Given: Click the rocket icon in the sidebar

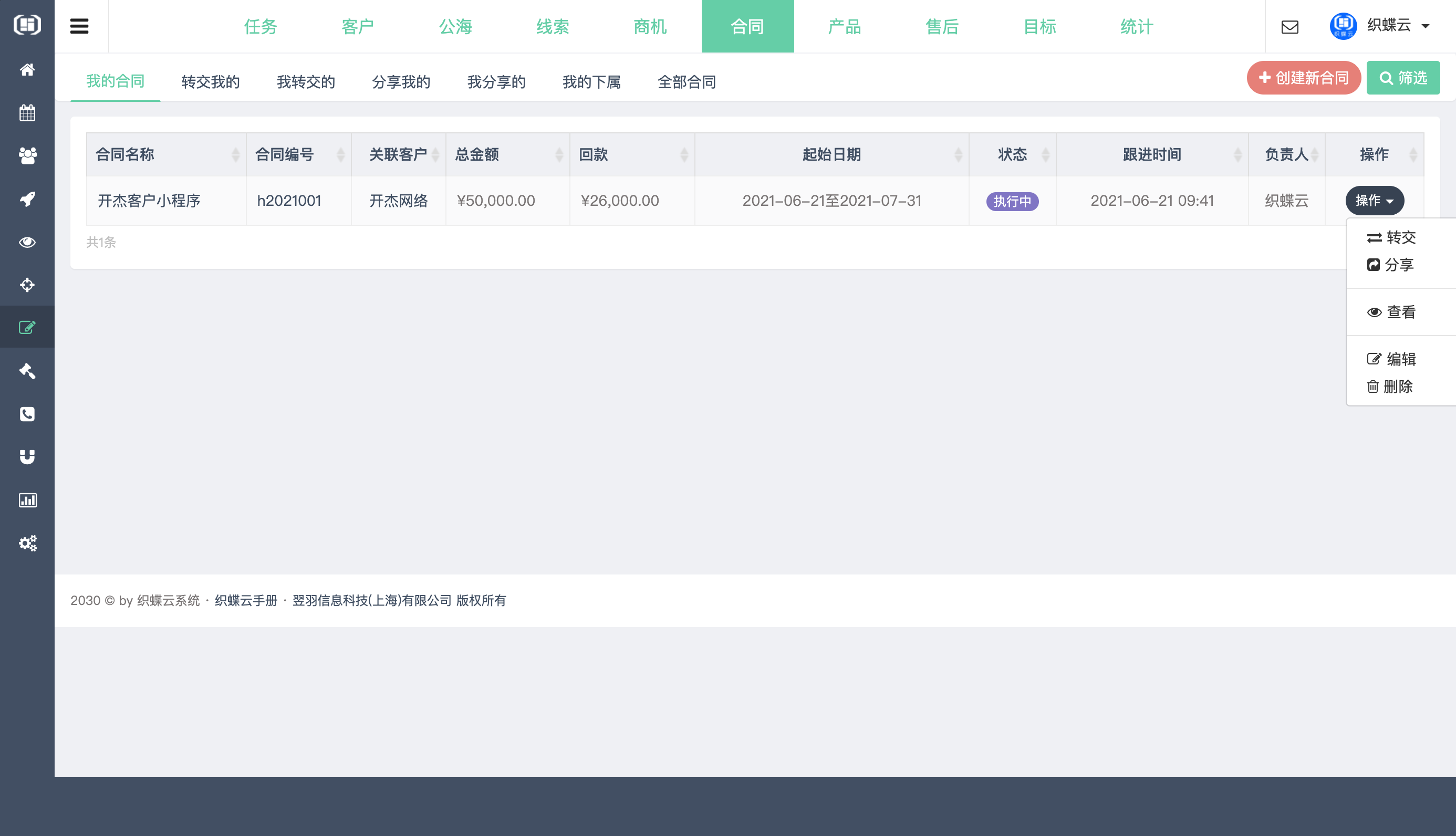Looking at the screenshot, I should point(27,198).
